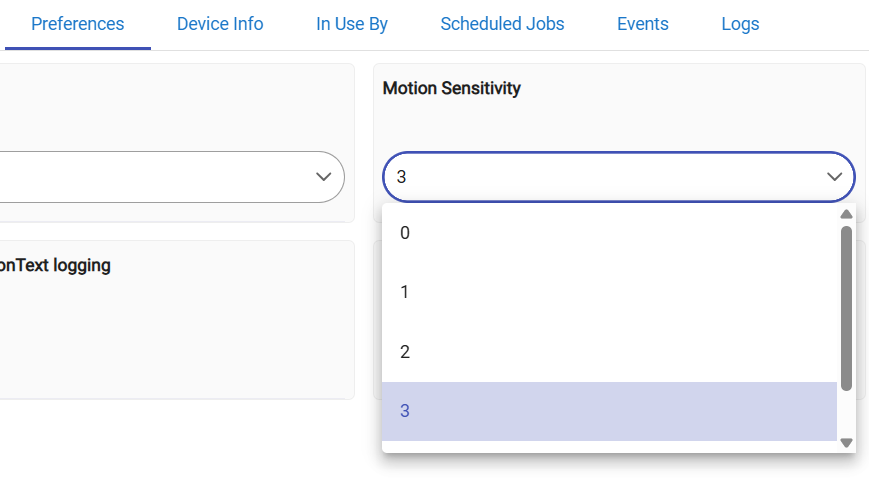Click the Motion Sensitivity heading
This screenshot has width=869, height=487.
click(451, 89)
